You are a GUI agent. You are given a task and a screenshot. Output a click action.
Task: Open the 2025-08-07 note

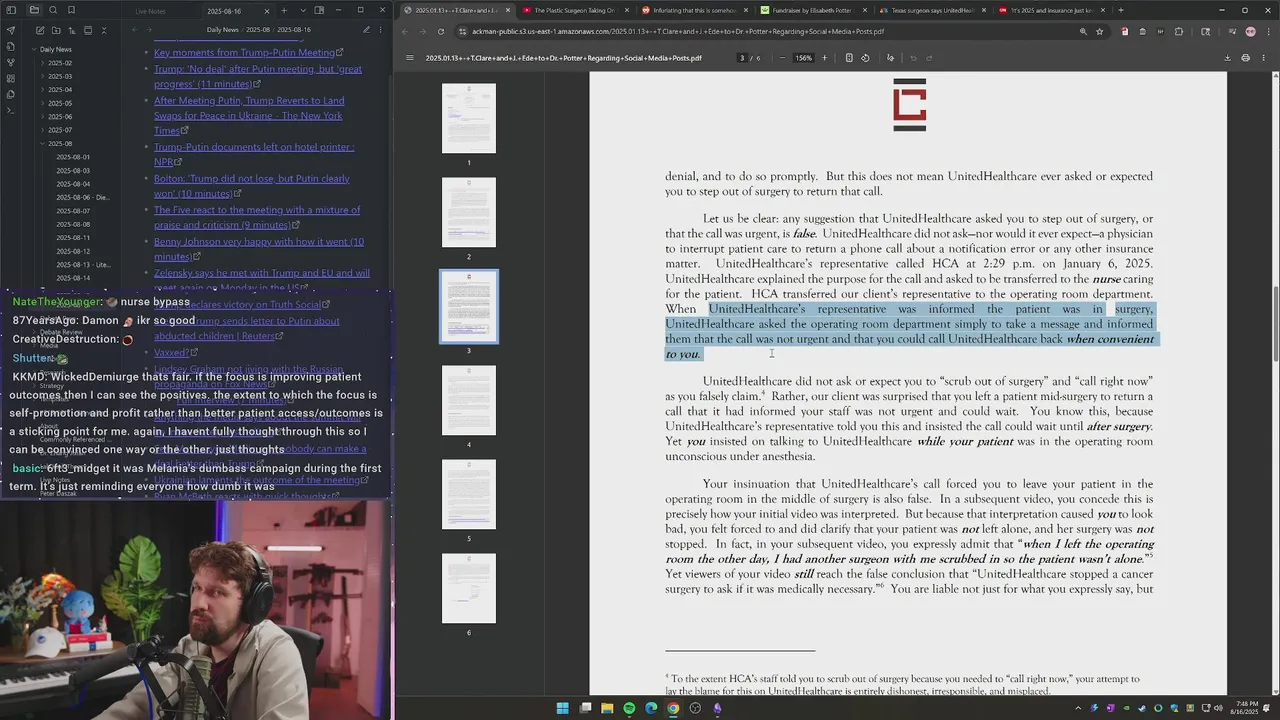73,211
